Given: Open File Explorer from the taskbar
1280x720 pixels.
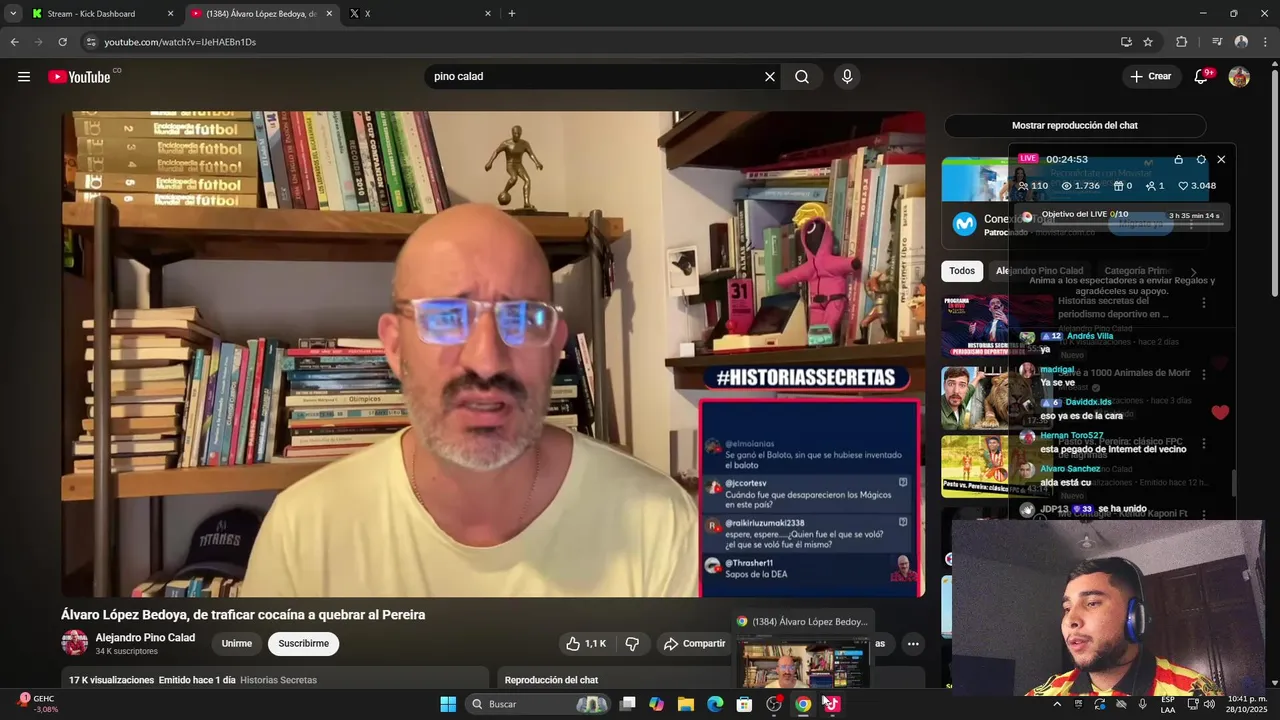Looking at the screenshot, I should coord(686,704).
